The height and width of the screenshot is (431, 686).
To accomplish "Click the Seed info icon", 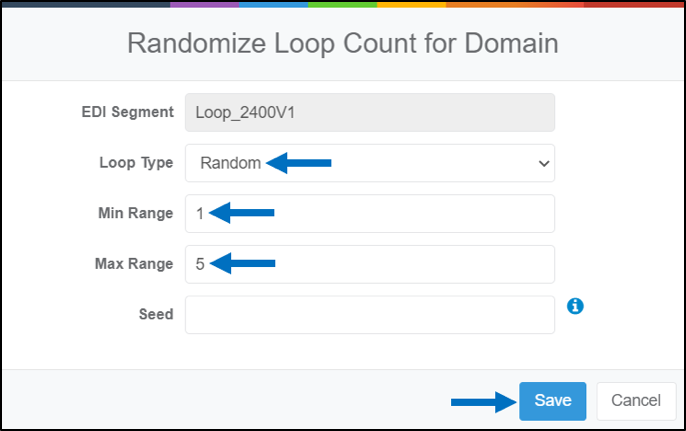I will coord(575,306).
